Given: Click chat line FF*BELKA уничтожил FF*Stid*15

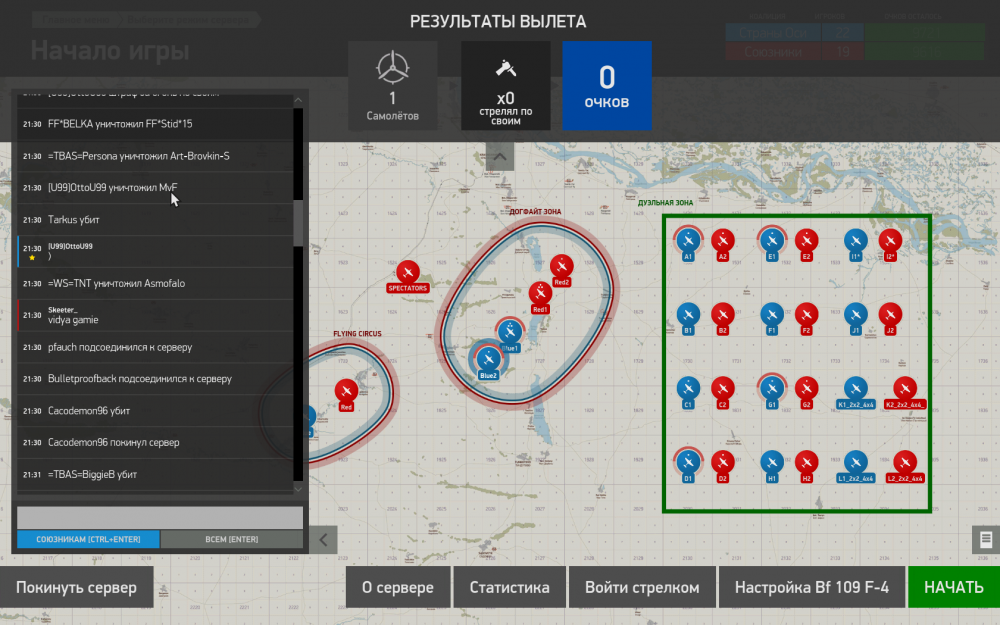Looking at the screenshot, I should click(x=155, y=124).
